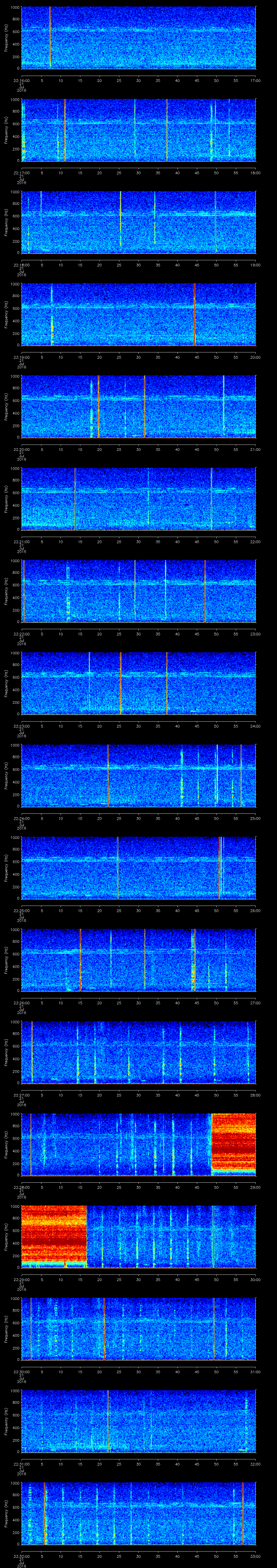Click the spectrogram panel starting at 22:23:00
Screen dimensions: 277x1568
[x=139, y=683]
